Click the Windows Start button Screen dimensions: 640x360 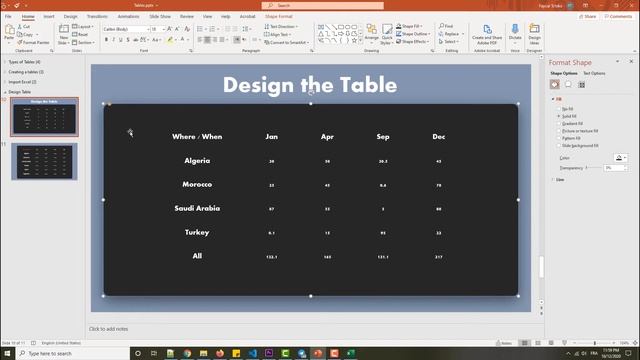click(x=7, y=353)
